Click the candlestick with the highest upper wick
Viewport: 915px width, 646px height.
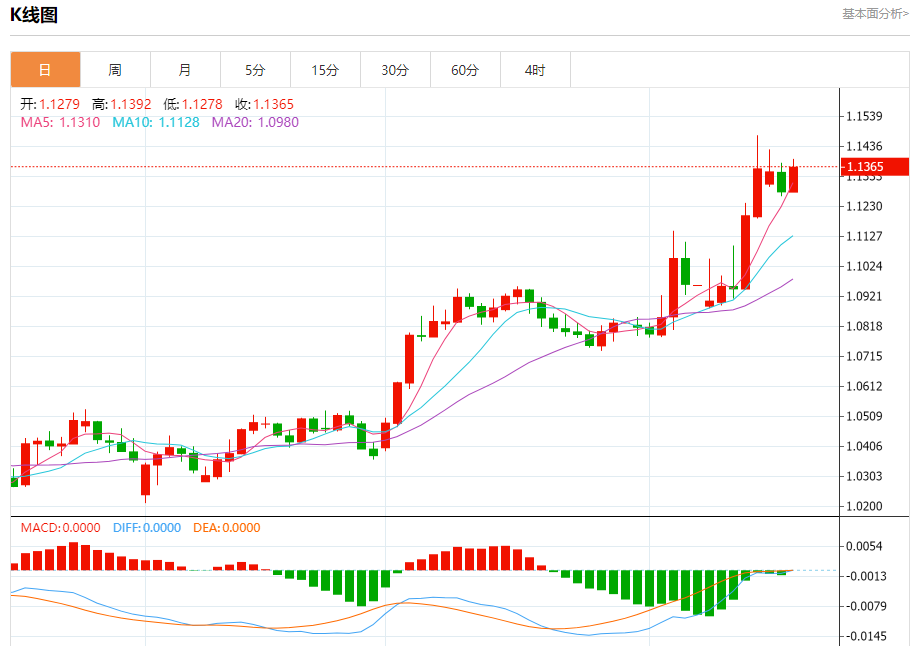click(x=757, y=193)
